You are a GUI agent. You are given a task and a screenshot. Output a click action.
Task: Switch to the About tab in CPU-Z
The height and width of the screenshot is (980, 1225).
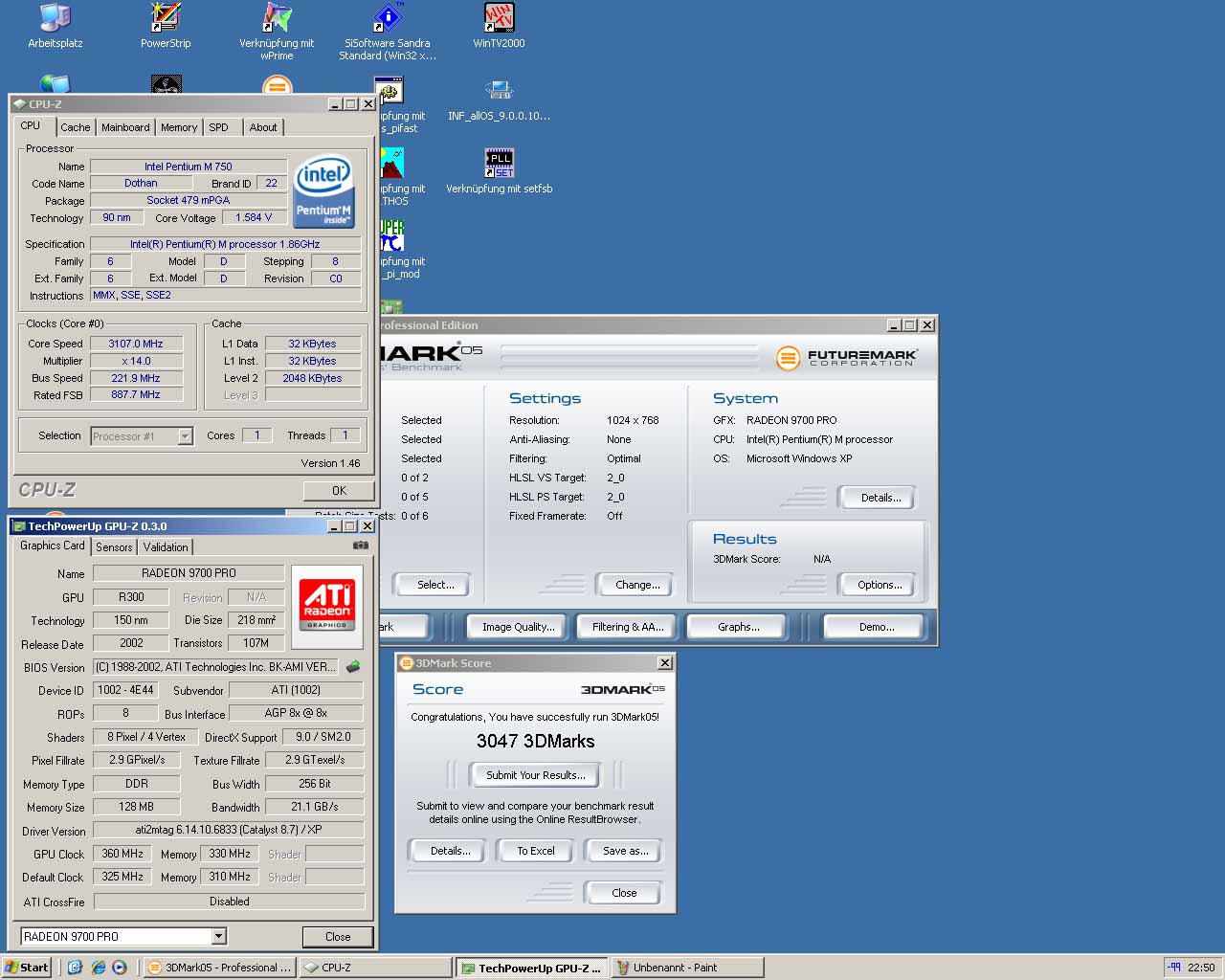[263, 127]
